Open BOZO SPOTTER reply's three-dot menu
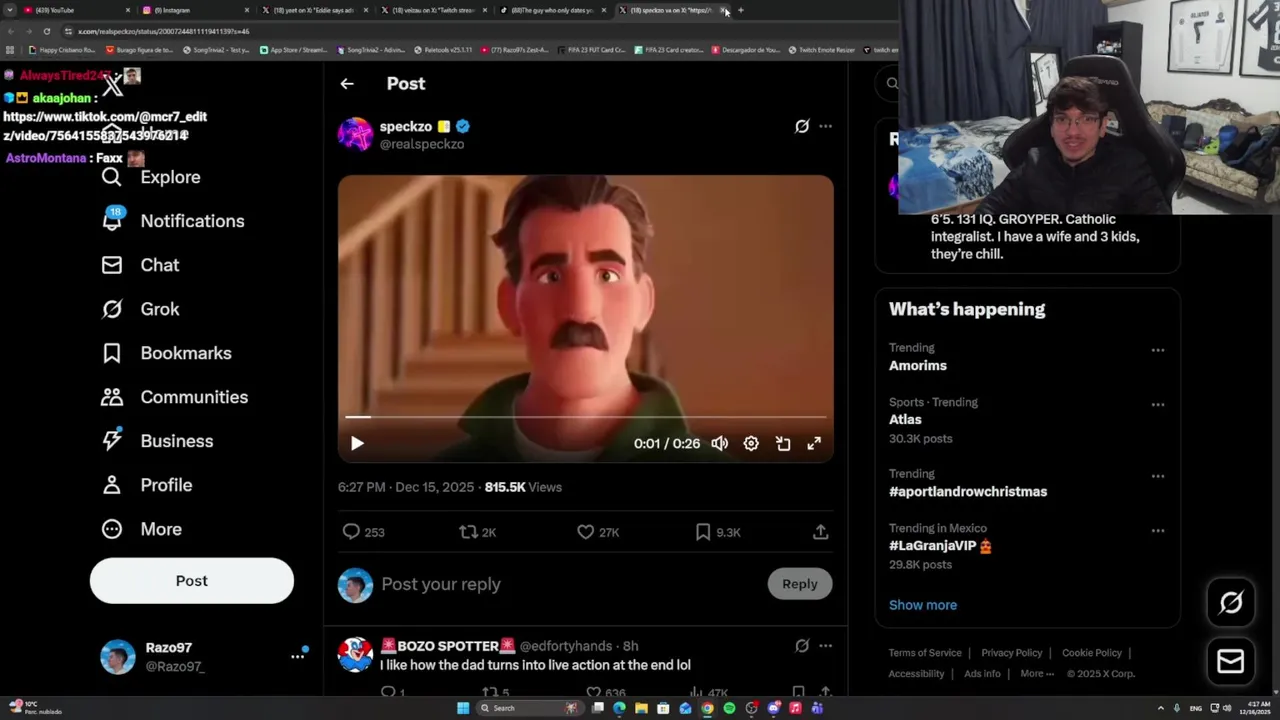 click(825, 646)
